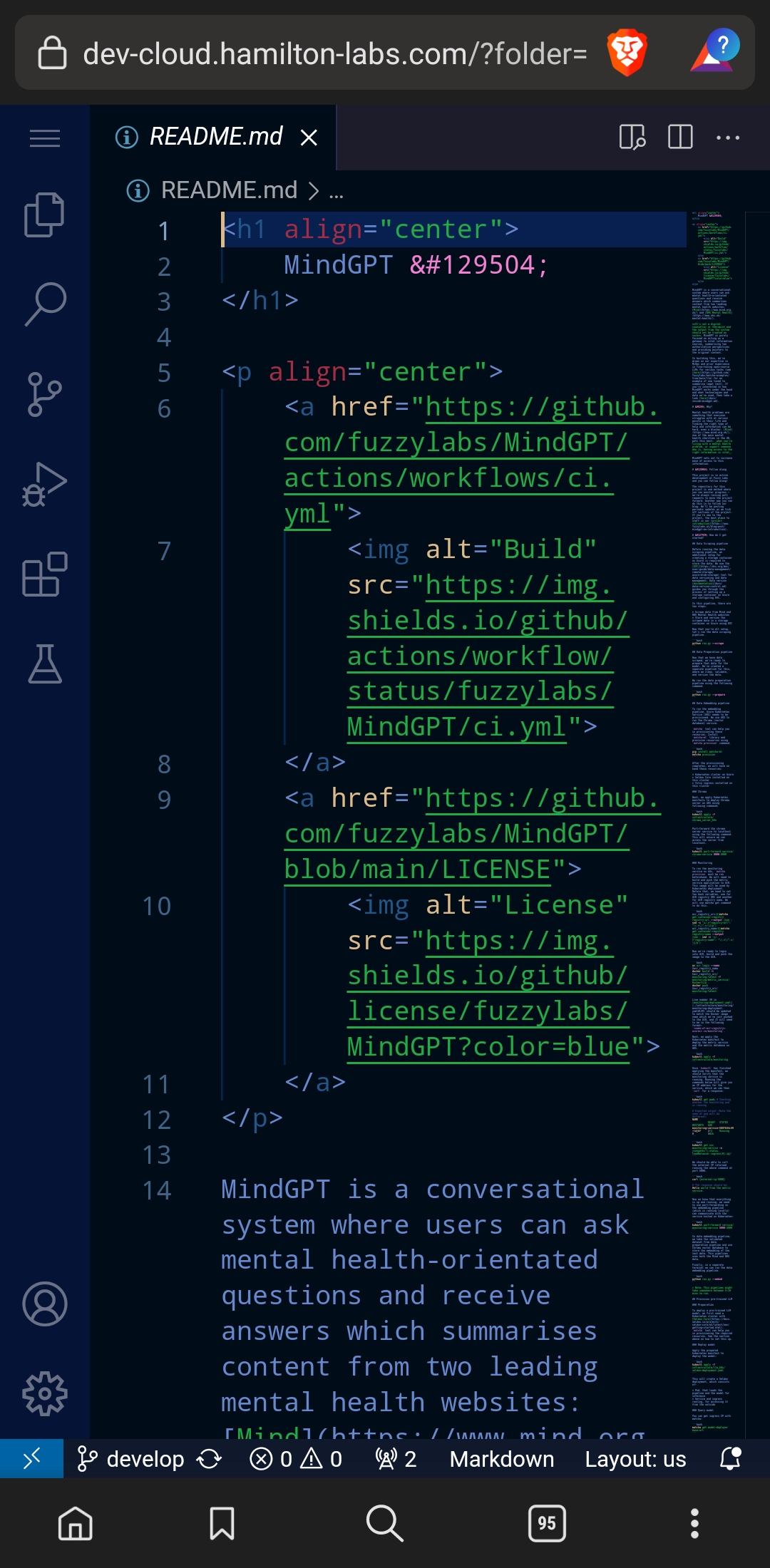
Task: Select the README.md editor tab
Action: [x=215, y=137]
